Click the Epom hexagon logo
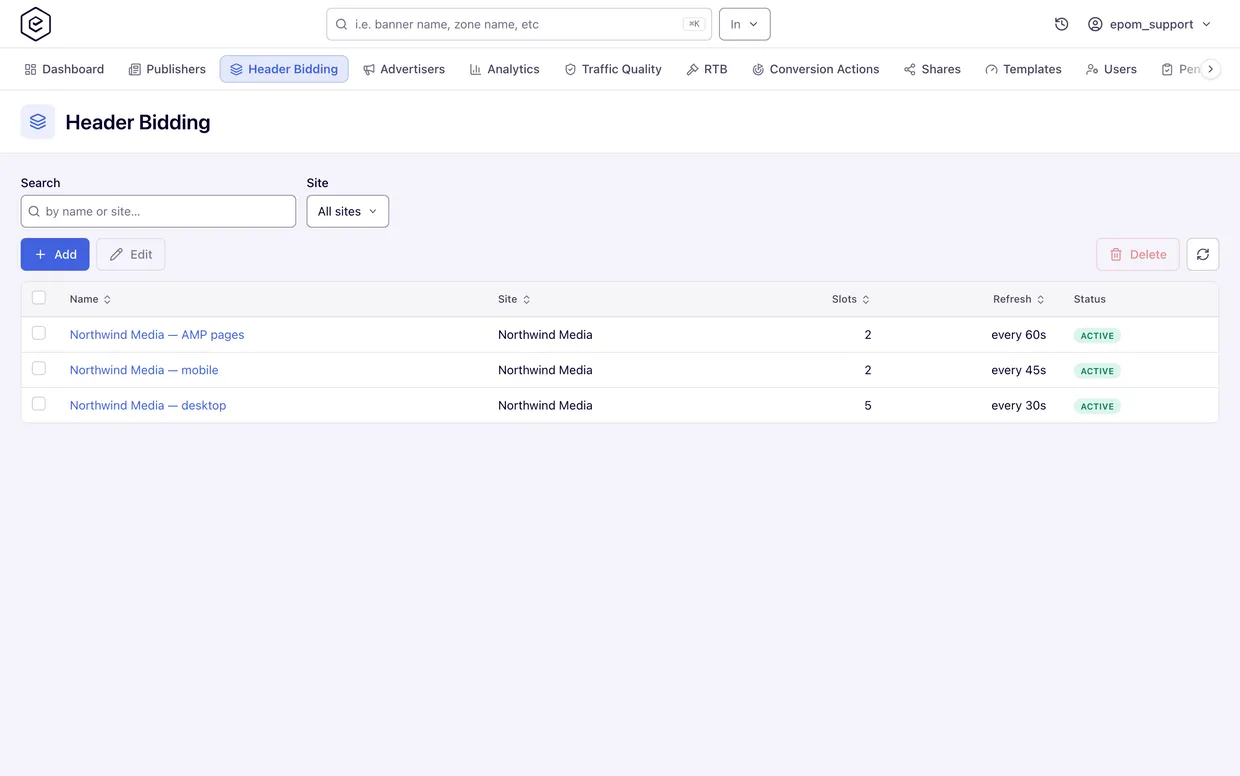This screenshot has height=776, width=1240. 36,24
